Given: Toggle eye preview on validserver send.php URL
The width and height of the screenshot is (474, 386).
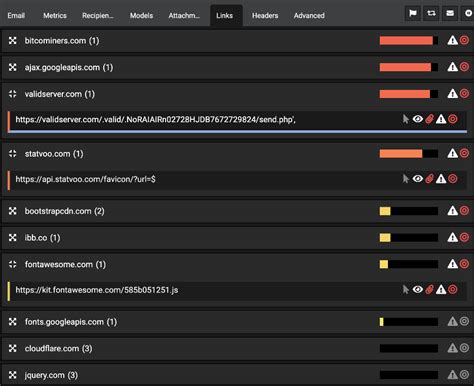Looking at the screenshot, I should tap(418, 119).
